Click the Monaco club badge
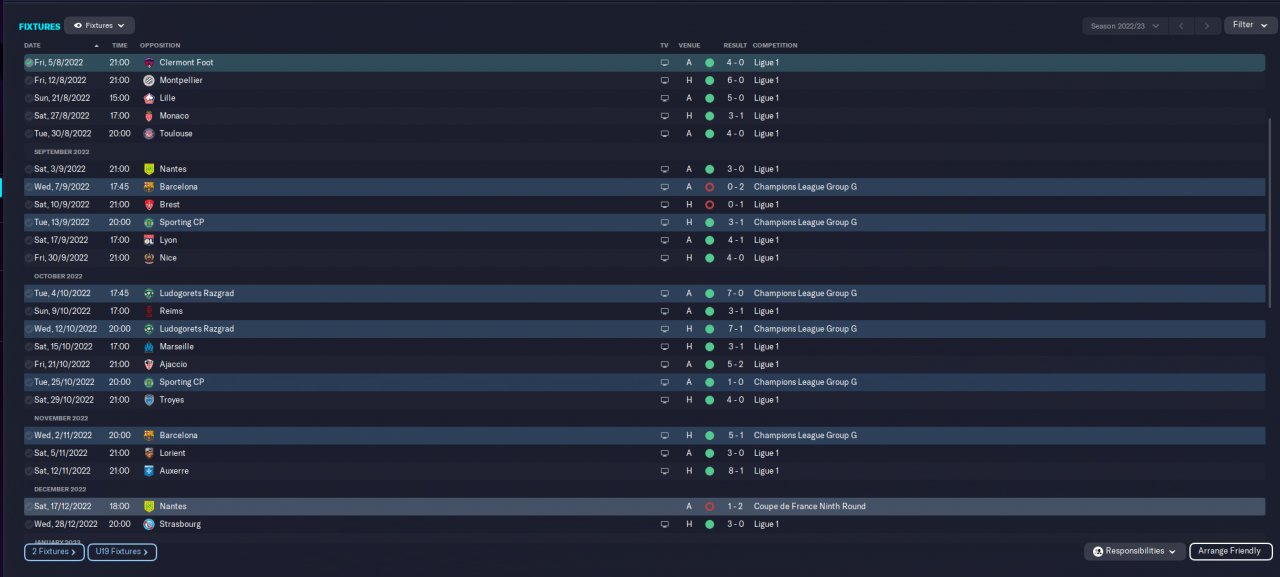 tap(149, 116)
